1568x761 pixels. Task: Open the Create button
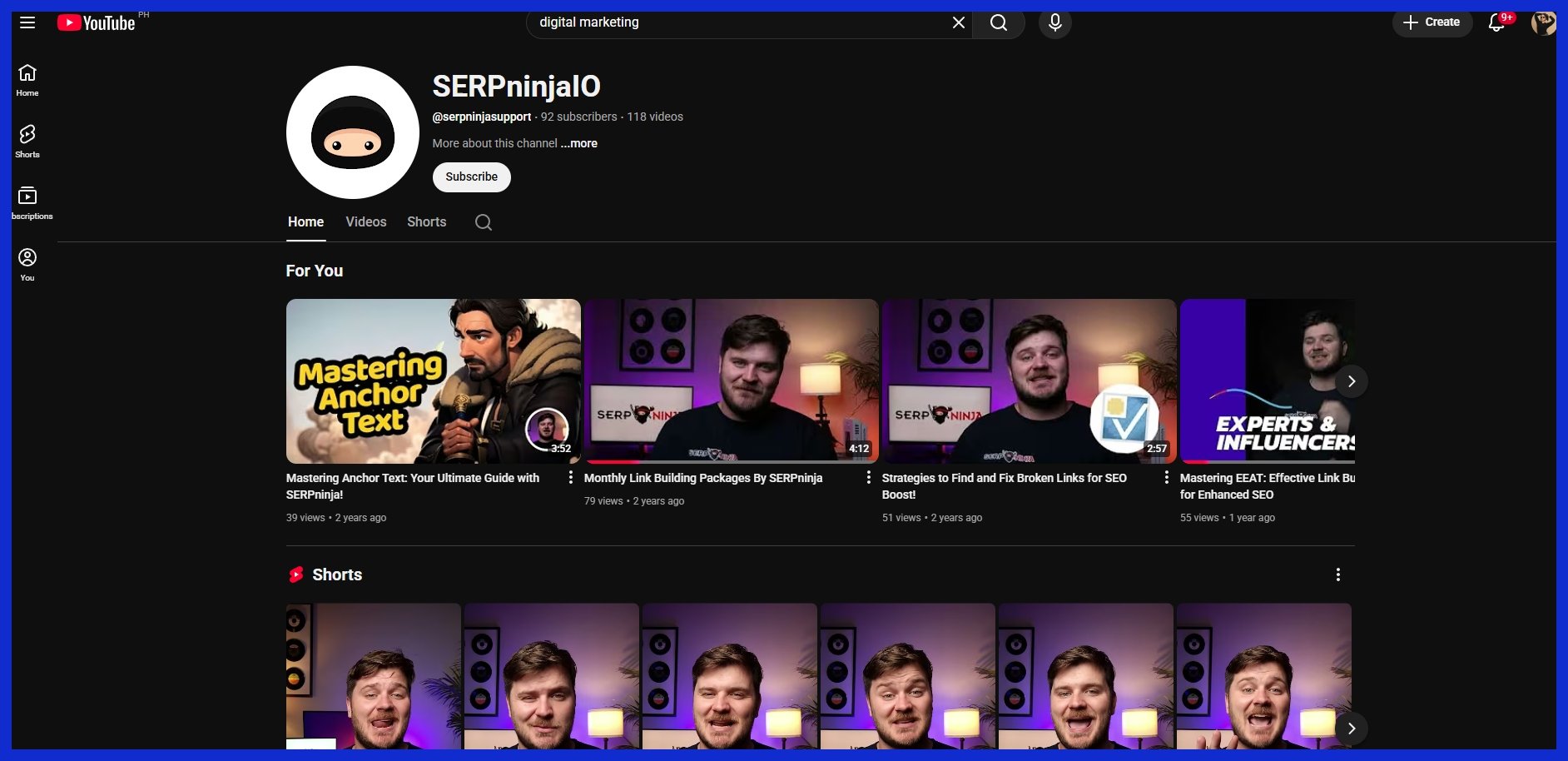tap(1432, 22)
